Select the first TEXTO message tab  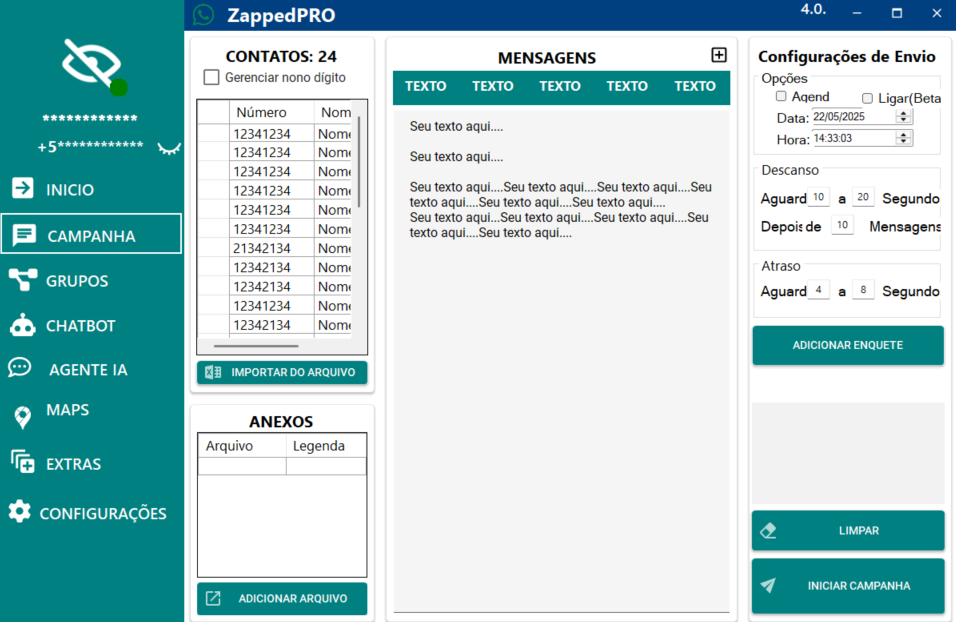coord(426,87)
